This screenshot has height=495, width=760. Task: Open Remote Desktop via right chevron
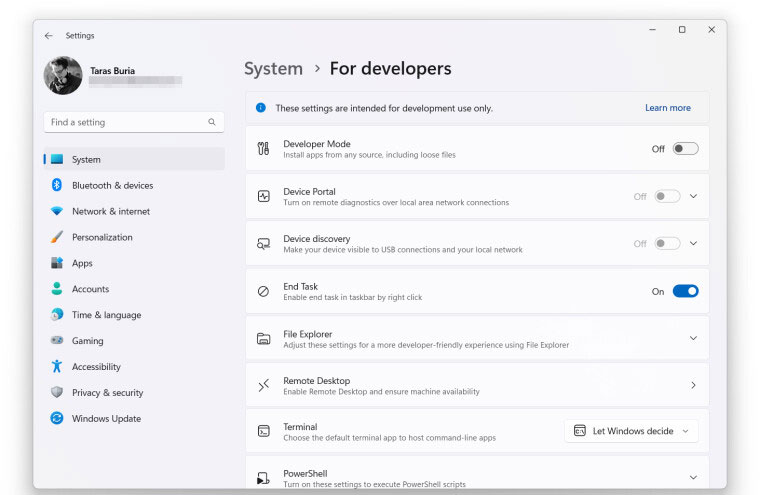pos(693,385)
